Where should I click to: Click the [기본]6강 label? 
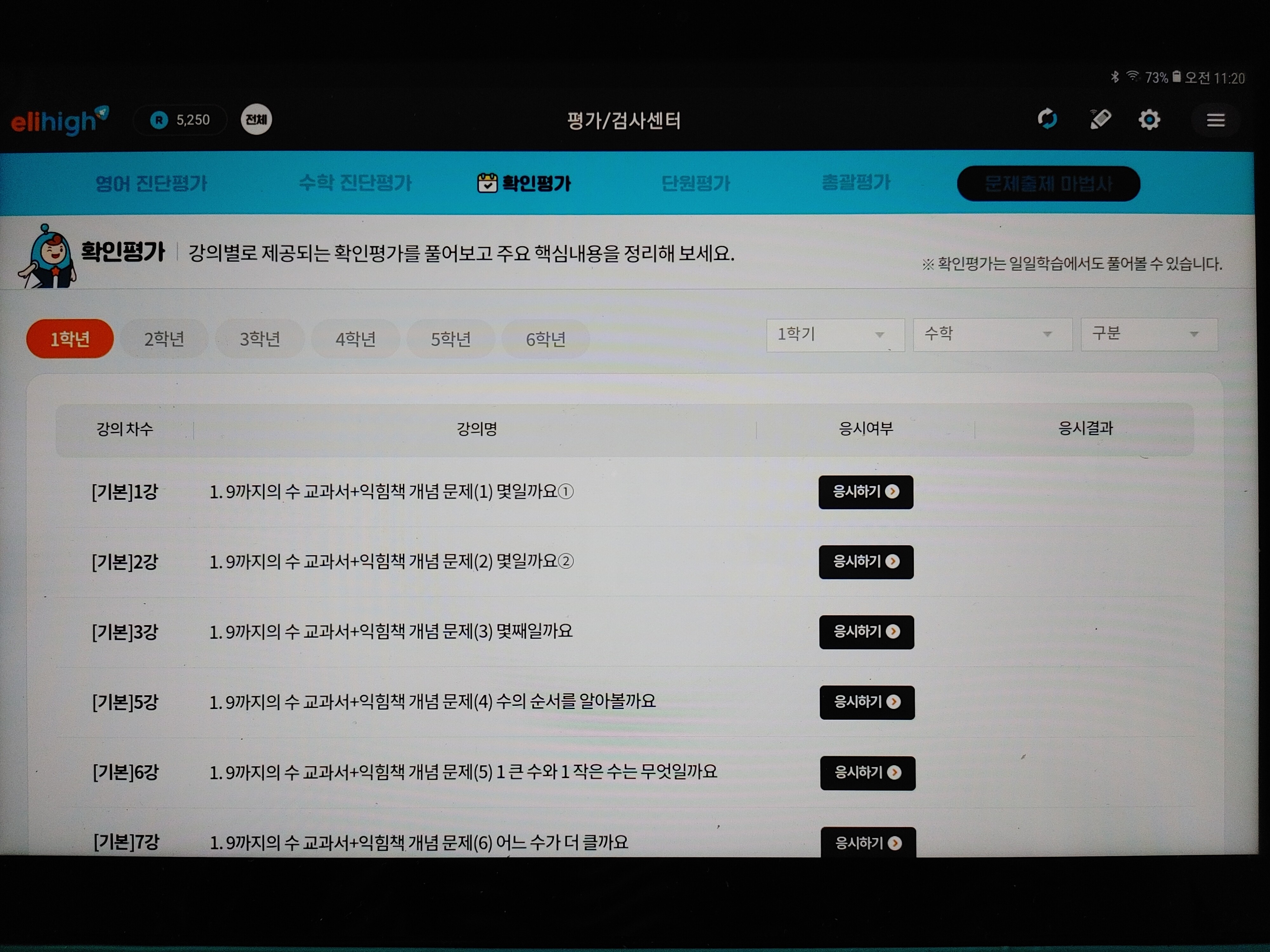pos(126,772)
